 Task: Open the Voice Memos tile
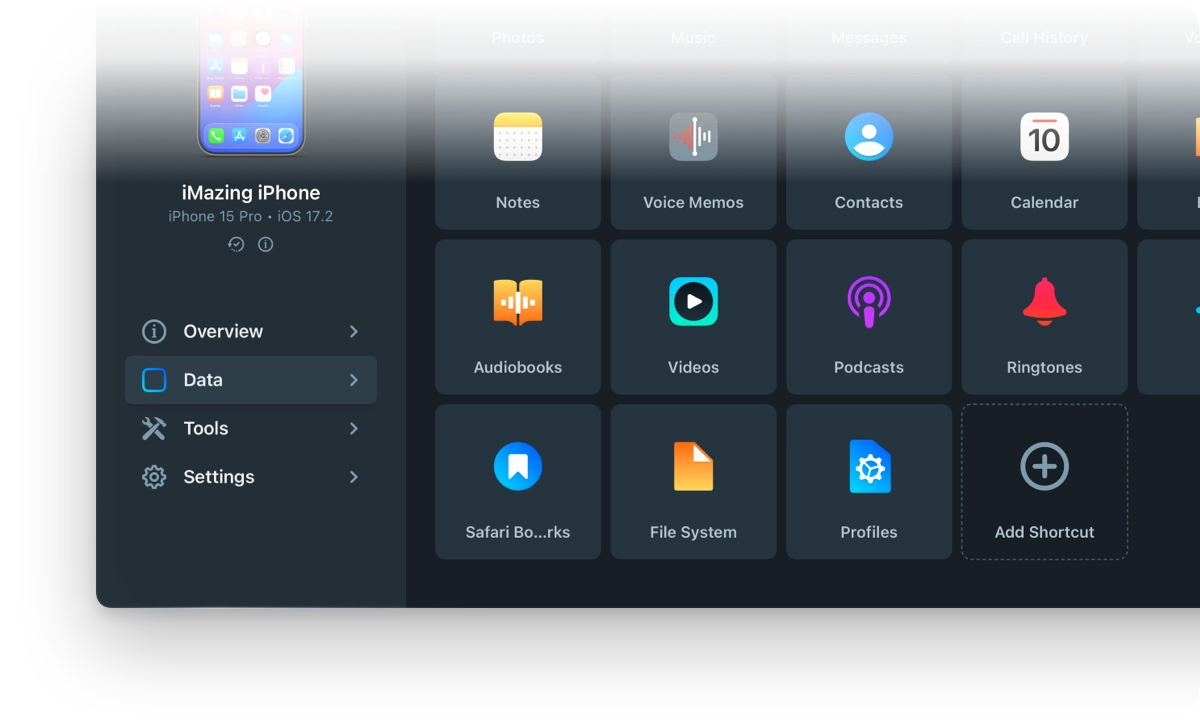693,152
